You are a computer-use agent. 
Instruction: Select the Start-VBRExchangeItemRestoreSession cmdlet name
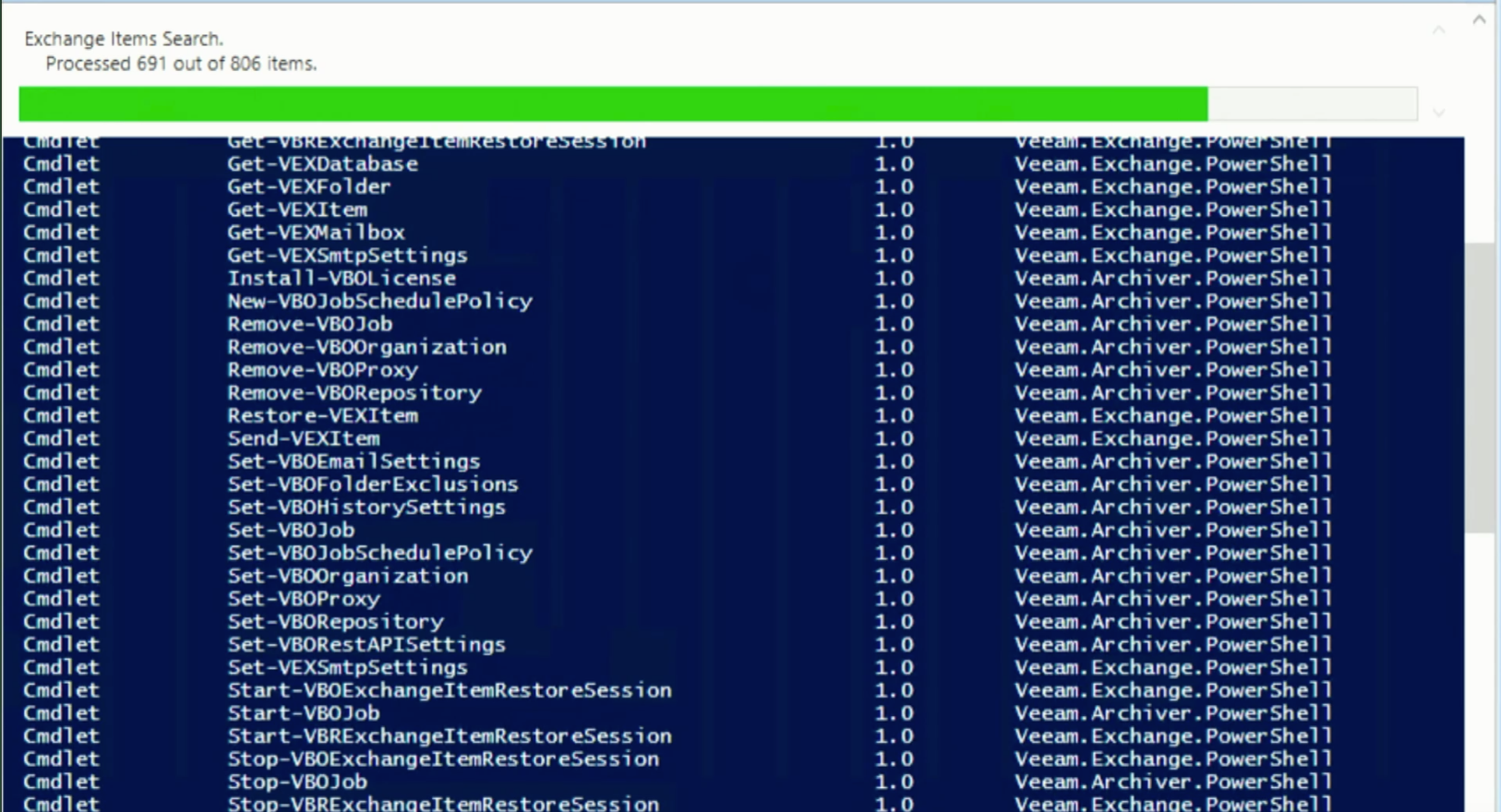click(450, 736)
